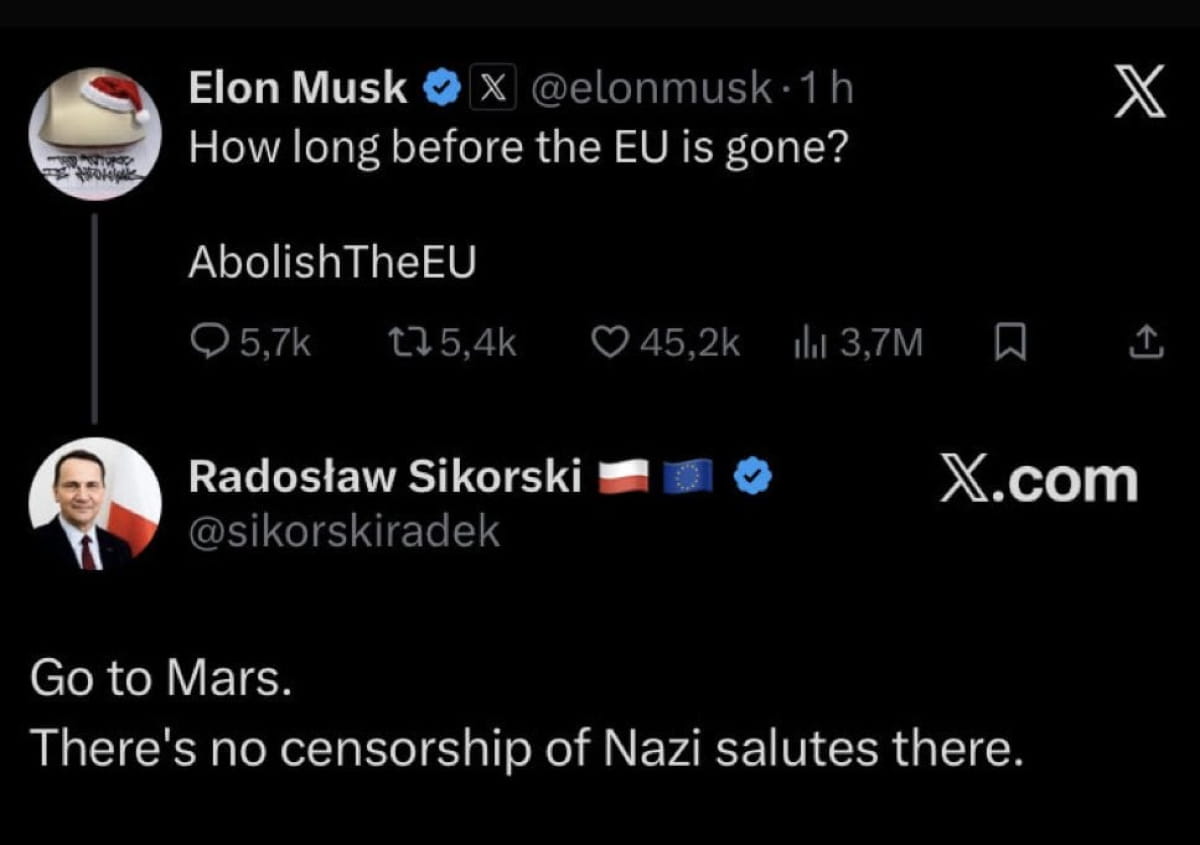Click the blue verified badge beside Elon Musk
The image size is (1200, 845).
pos(439,90)
